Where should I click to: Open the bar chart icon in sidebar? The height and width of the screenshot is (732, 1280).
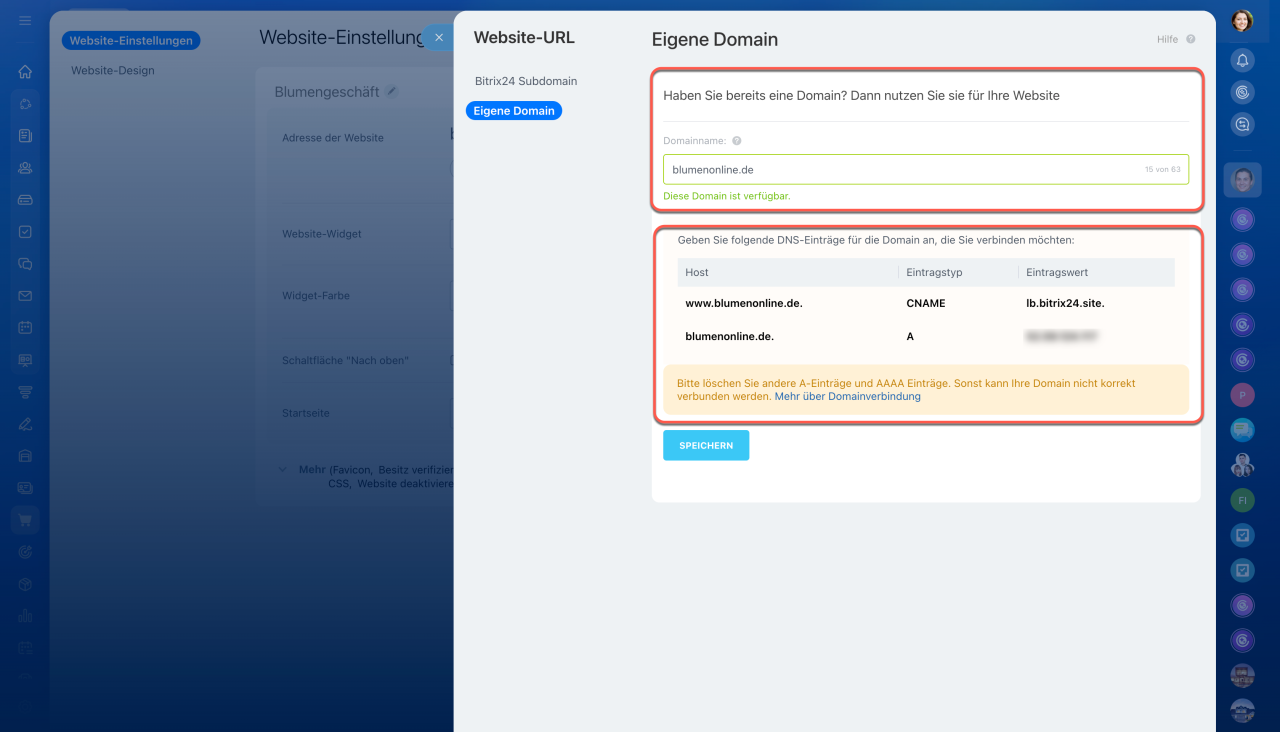click(25, 616)
